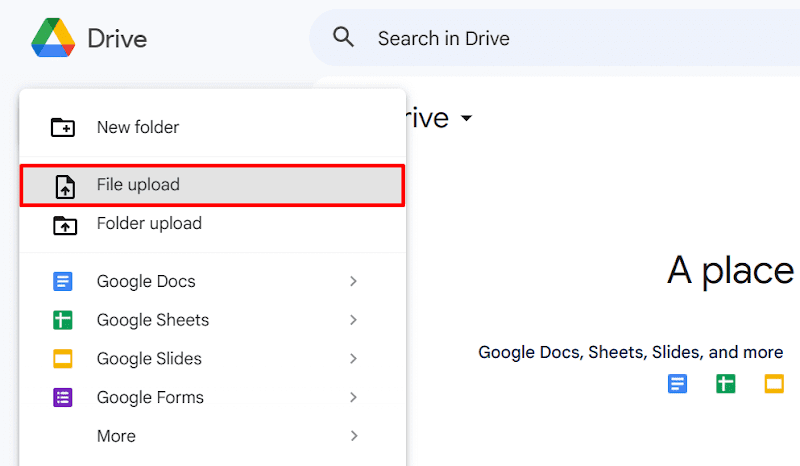Select Folder upload menu entry

(x=149, y=224)
